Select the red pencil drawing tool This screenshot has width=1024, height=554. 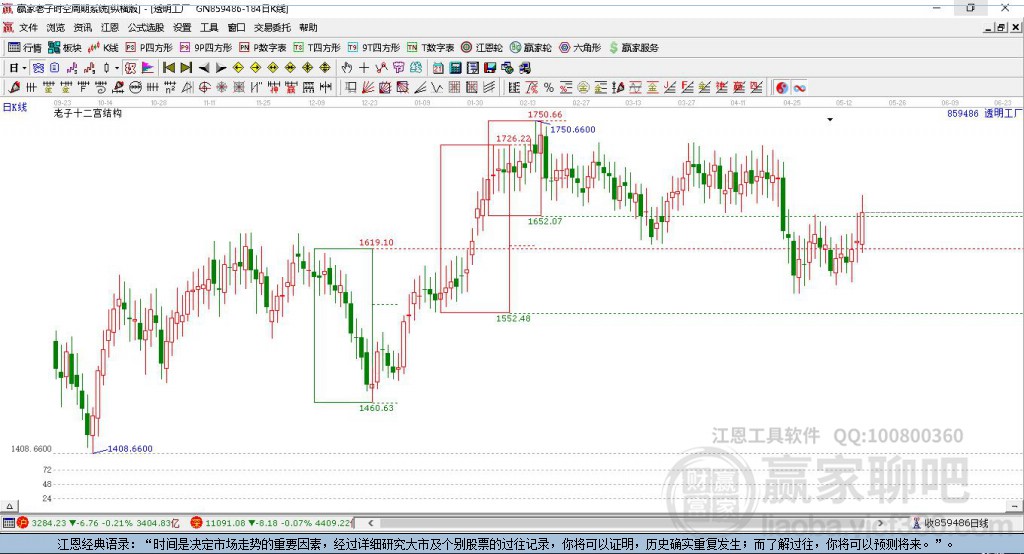14,88
